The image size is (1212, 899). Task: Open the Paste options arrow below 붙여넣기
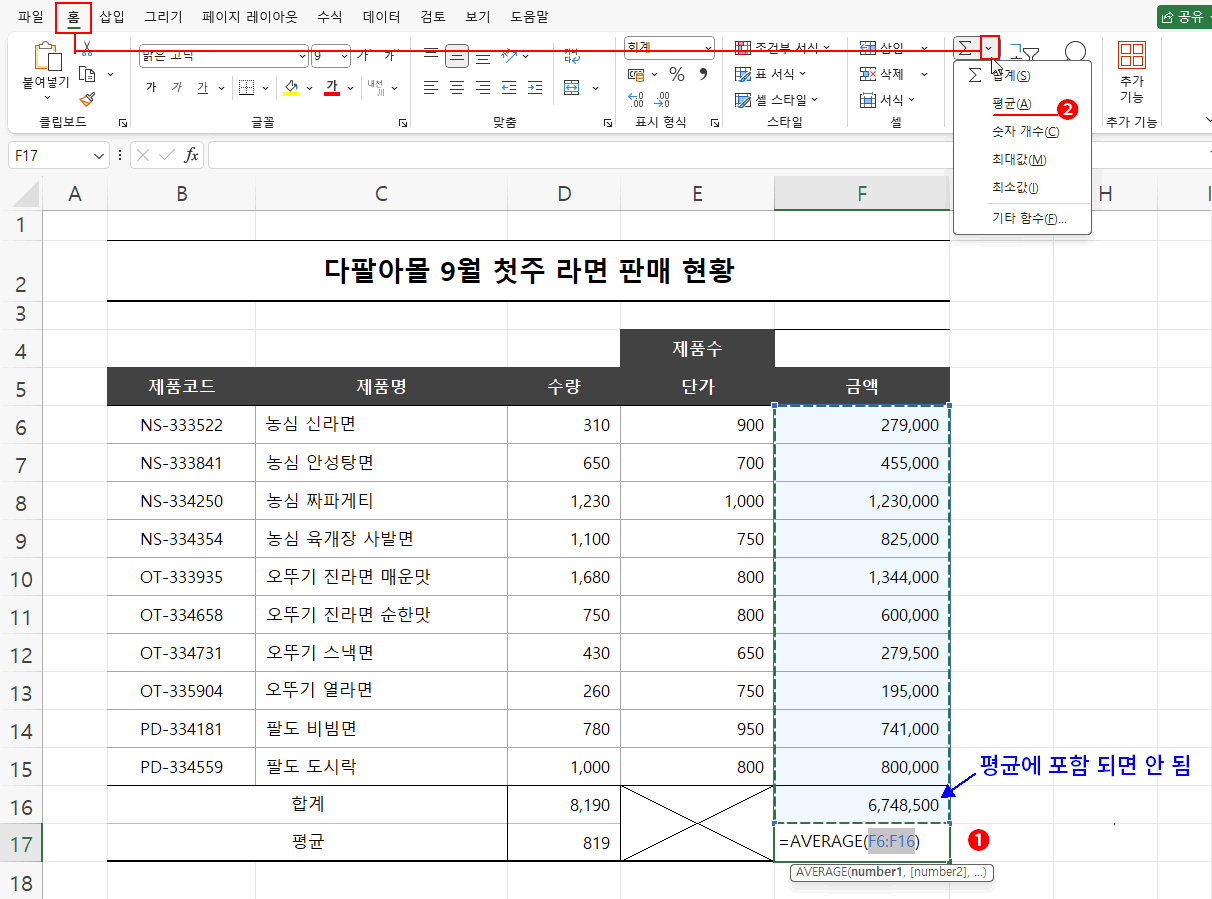[x=47, y=96]
